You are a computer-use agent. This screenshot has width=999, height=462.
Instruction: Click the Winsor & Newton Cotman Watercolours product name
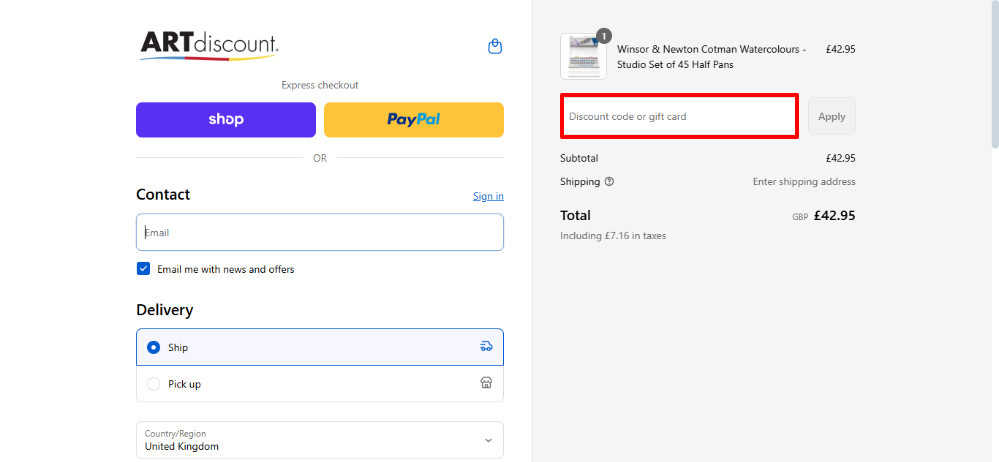click(x=712, y=57)
